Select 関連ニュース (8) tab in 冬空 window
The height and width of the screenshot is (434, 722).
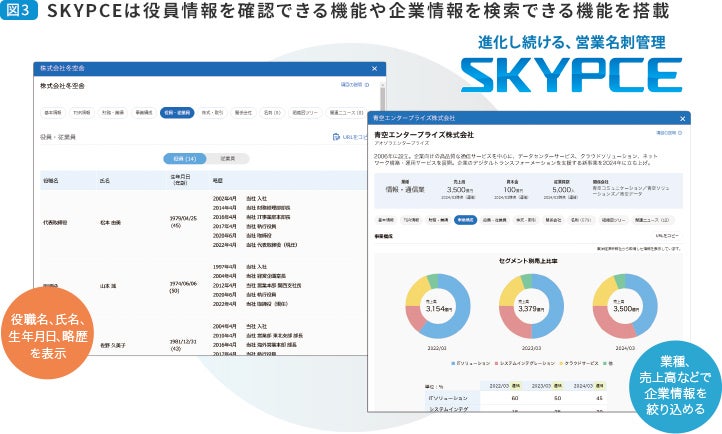(x=347, y=113)
